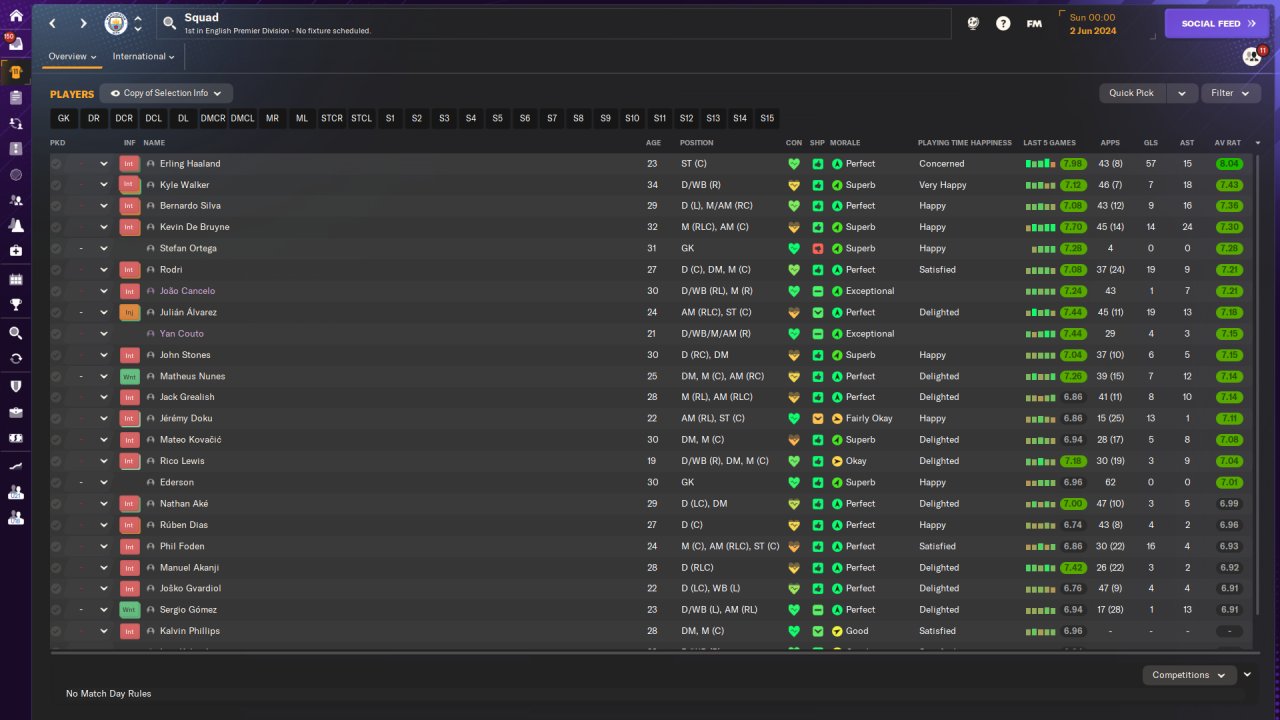This screenshot has width=1280, height=720.
Task: Click the Manchester City club badge
Action: click(117, 23)
